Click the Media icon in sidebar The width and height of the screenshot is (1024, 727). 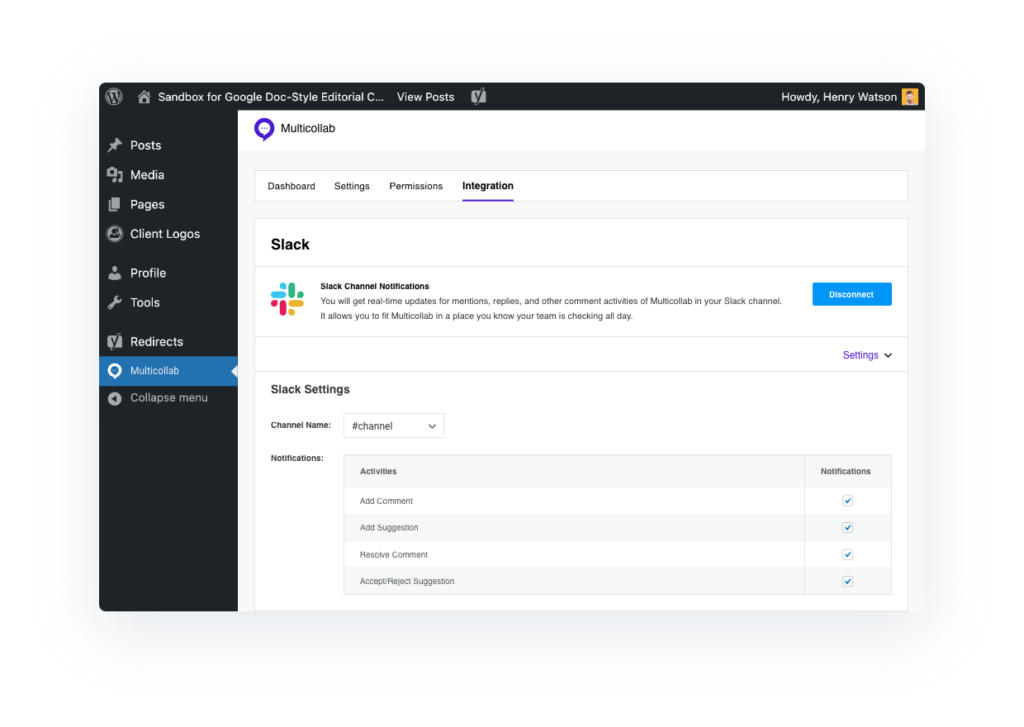tap(115, 174)
